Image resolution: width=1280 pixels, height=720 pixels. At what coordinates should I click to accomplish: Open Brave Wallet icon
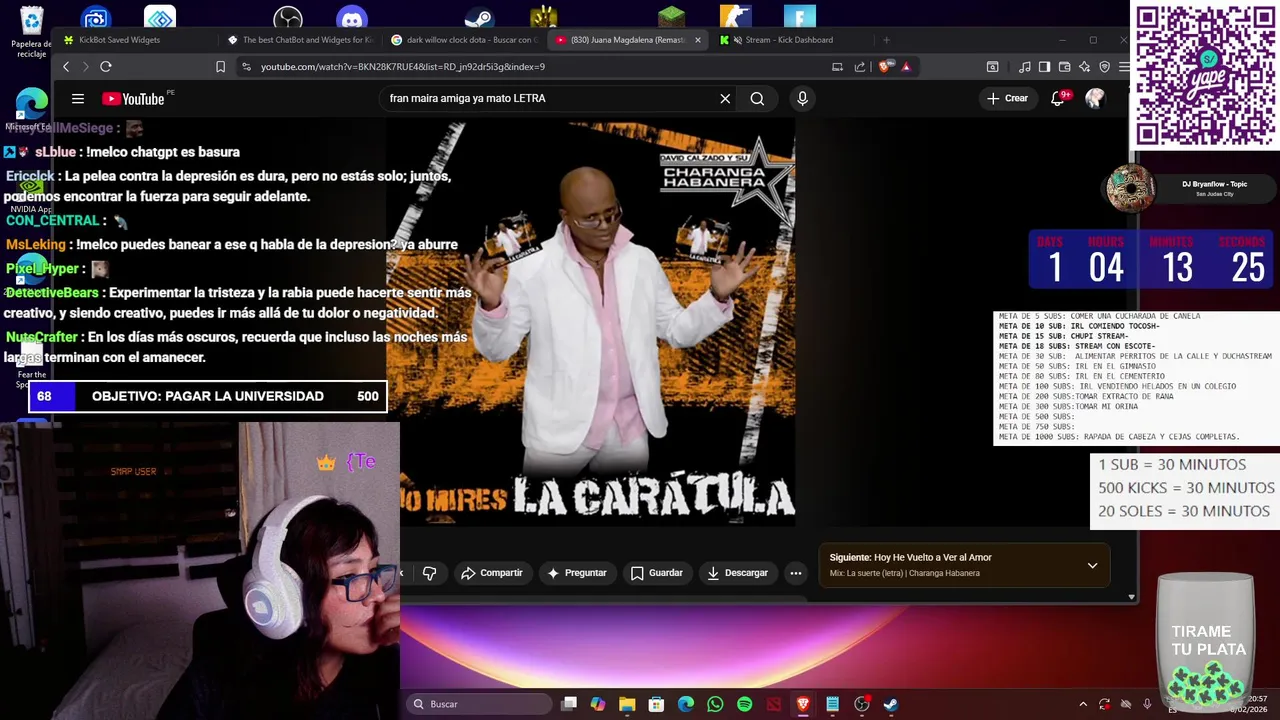tap(1064, 67)
